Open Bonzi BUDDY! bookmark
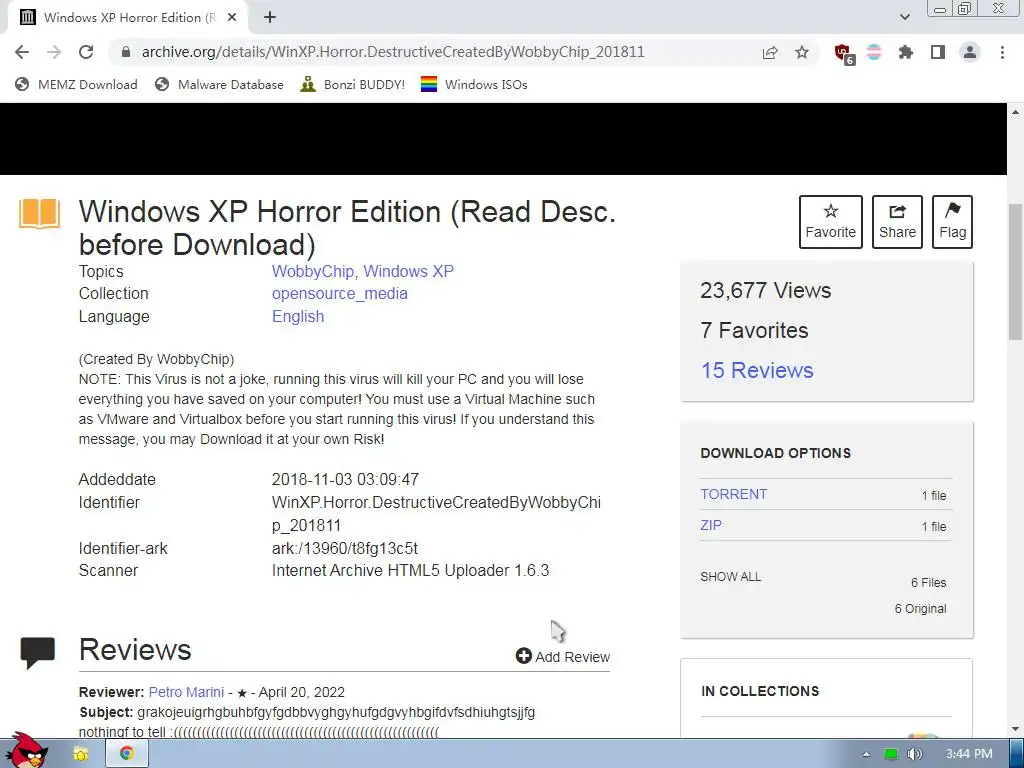Viewport: 1024px width, 768px height. pyautogui.click(x=353, y=84)
